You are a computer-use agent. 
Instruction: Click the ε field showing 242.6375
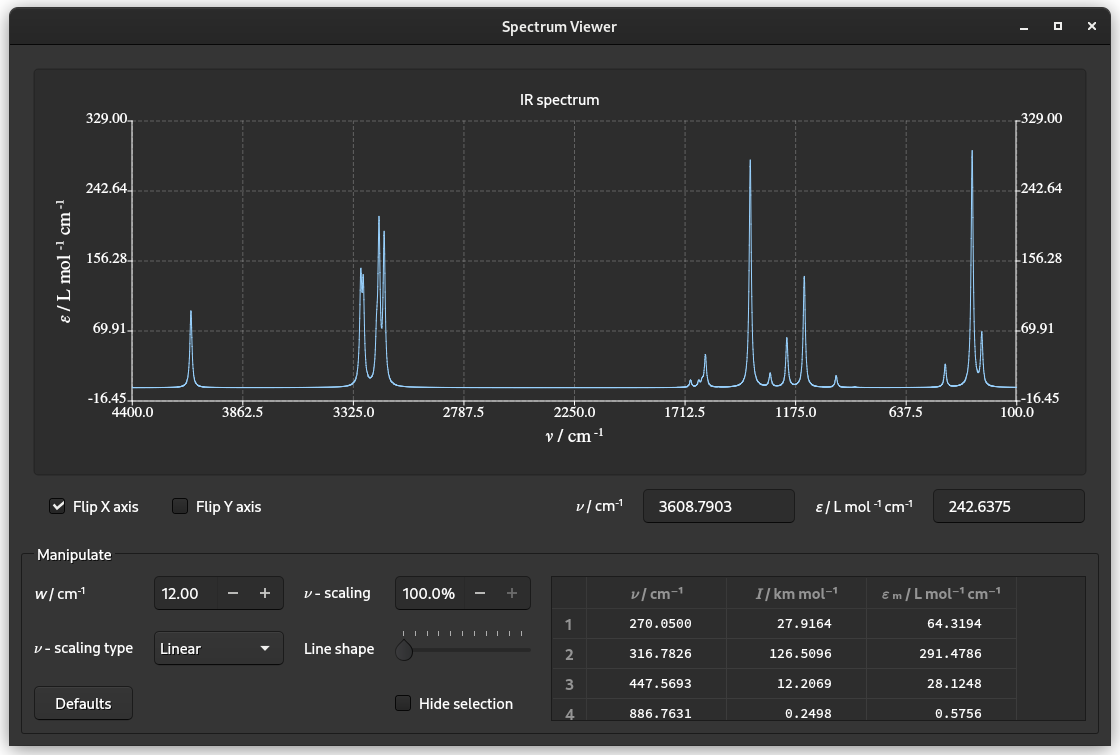(x=1009, y=506)
